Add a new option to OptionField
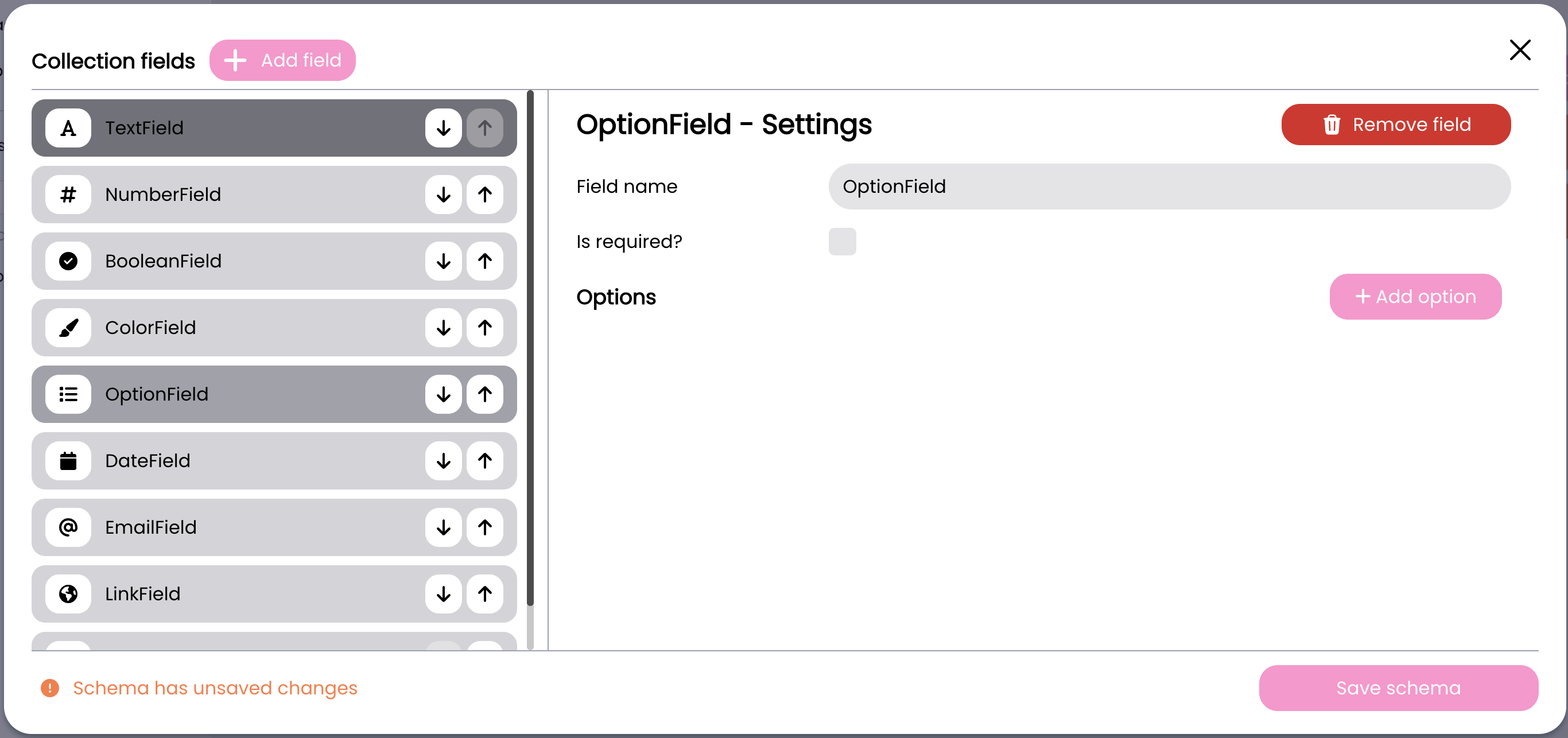 click(x=1415, y=297)
